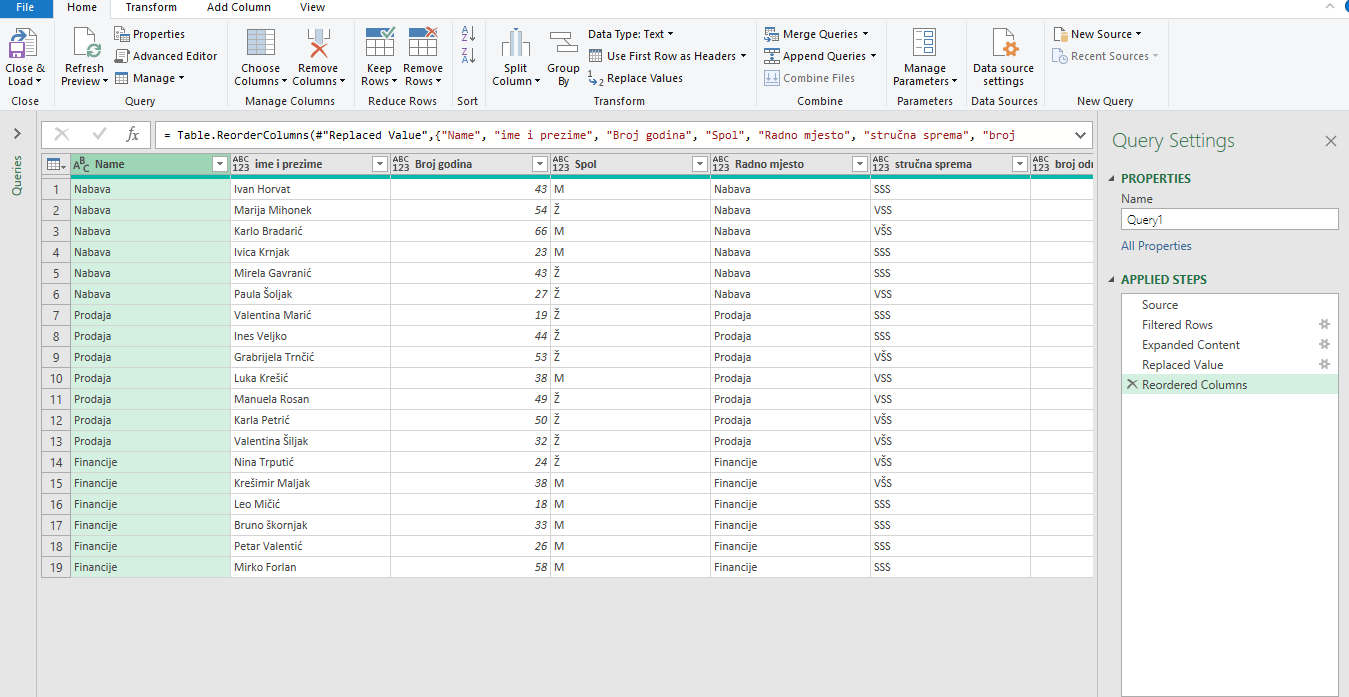Click the Split Column icon
The height and width of the screenshot is (697, 1349).
(515, 45)
